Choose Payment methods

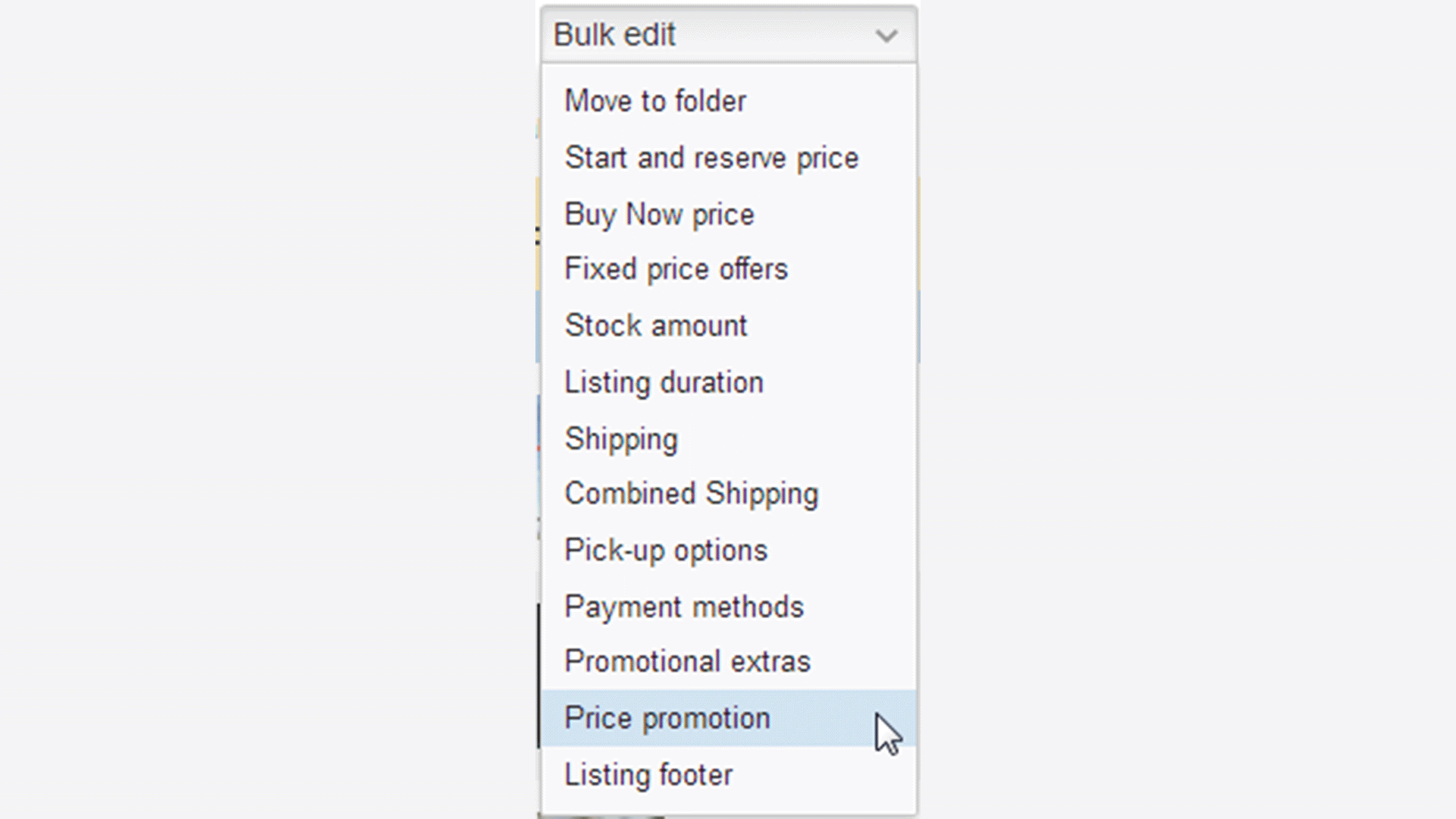(683, 606)
